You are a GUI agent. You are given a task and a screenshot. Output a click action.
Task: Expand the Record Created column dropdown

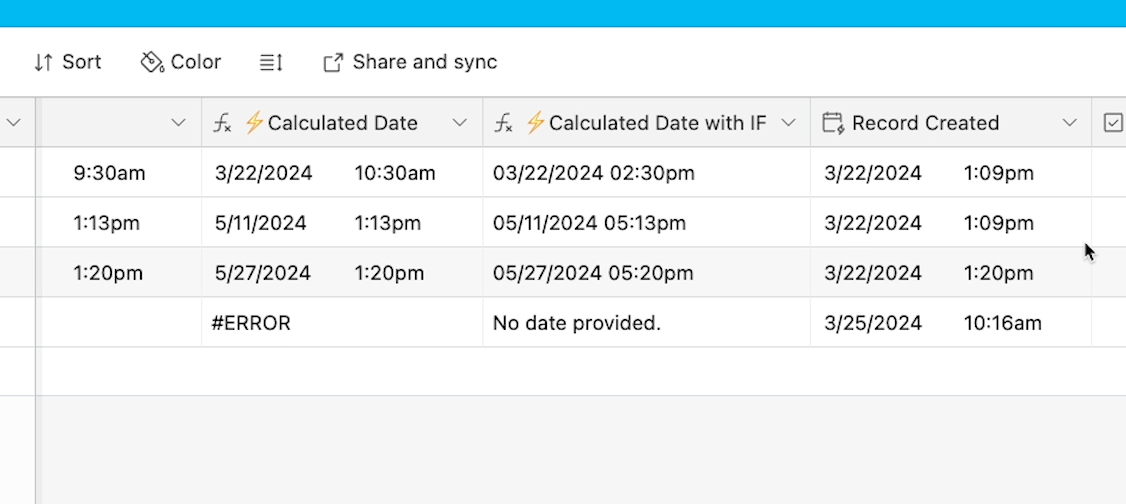click(x=1069, y=123)
